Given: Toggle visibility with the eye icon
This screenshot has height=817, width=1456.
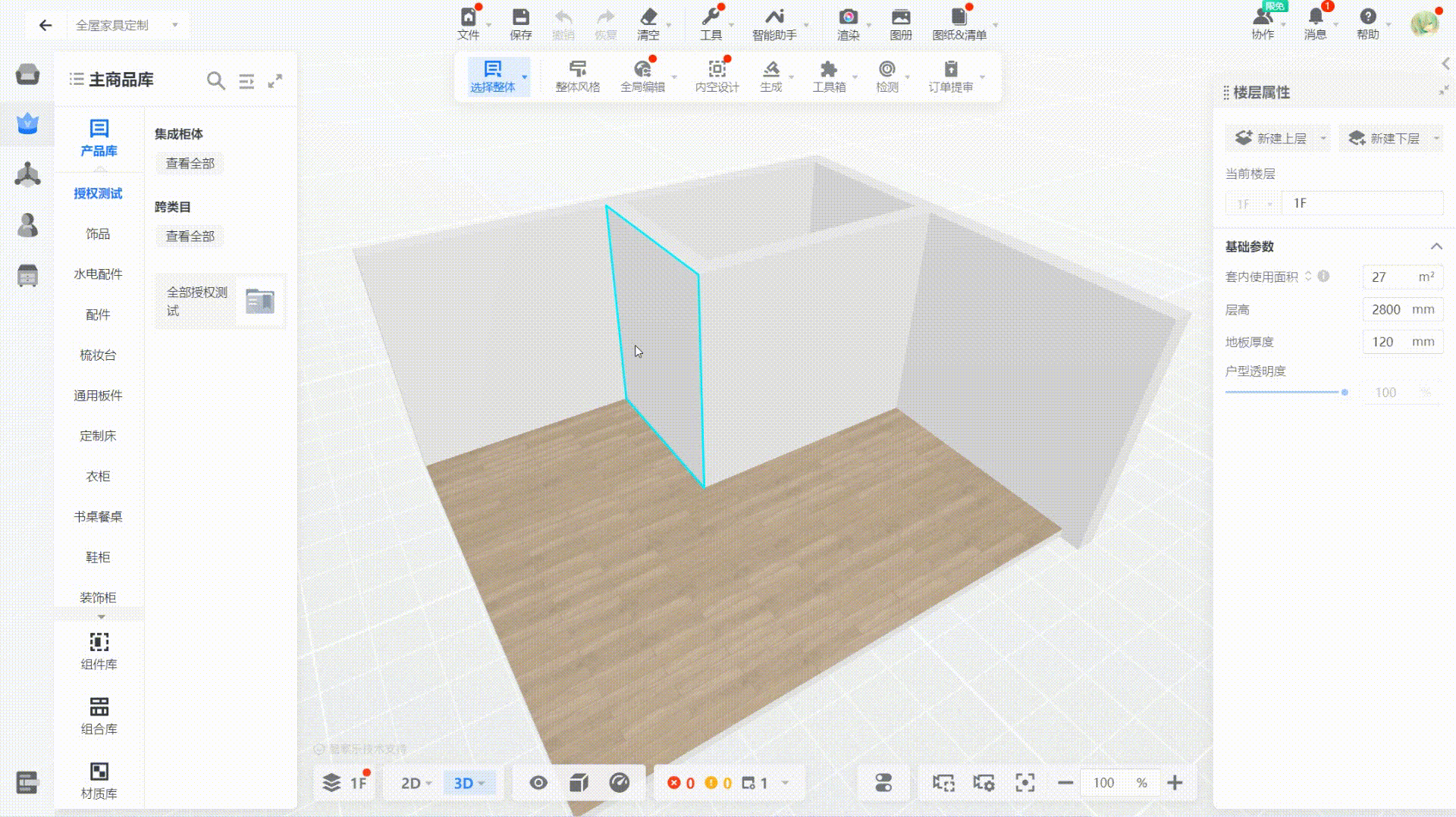Looking at the screenshot, I should tap(538, 783).
